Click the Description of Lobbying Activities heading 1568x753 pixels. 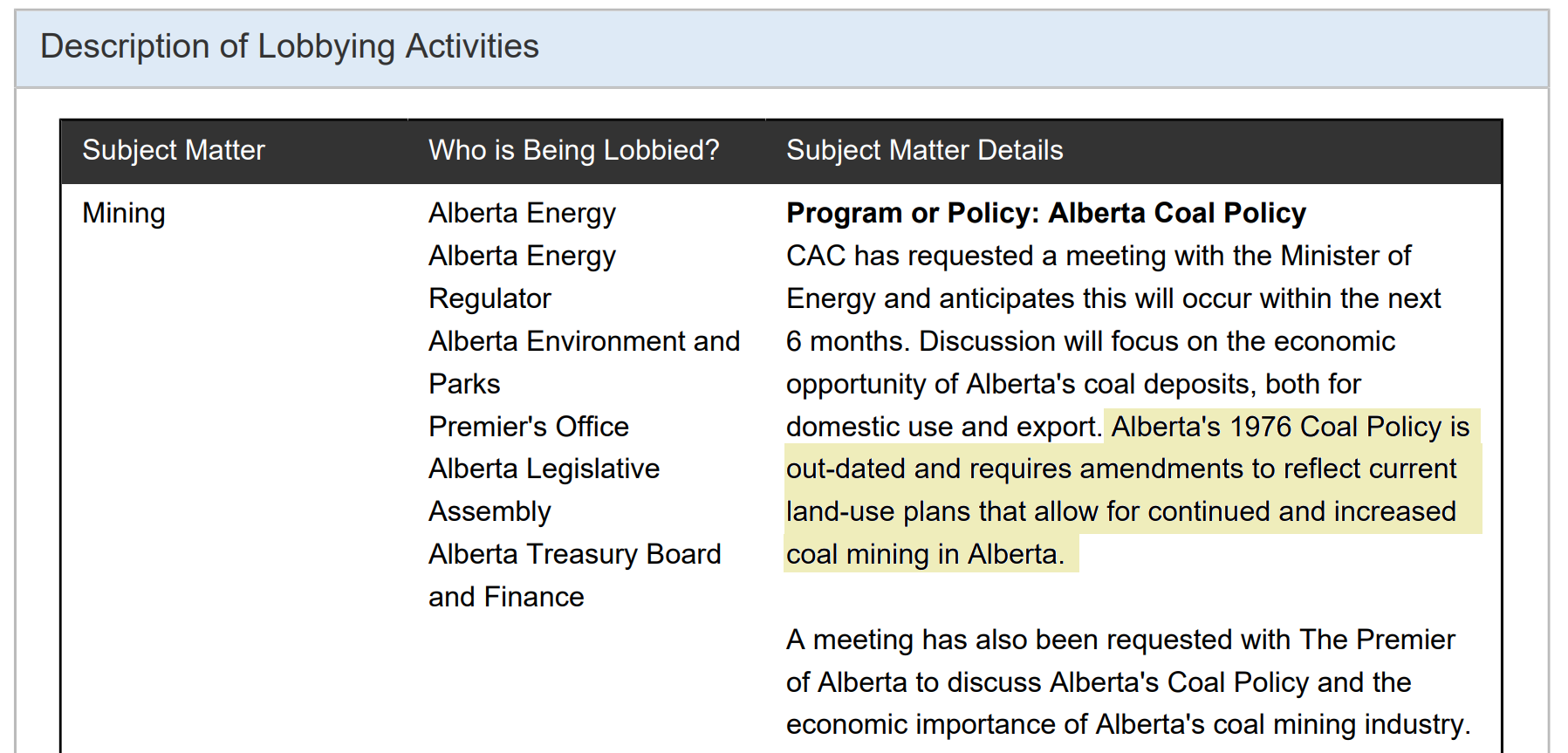tap(290, 46)
